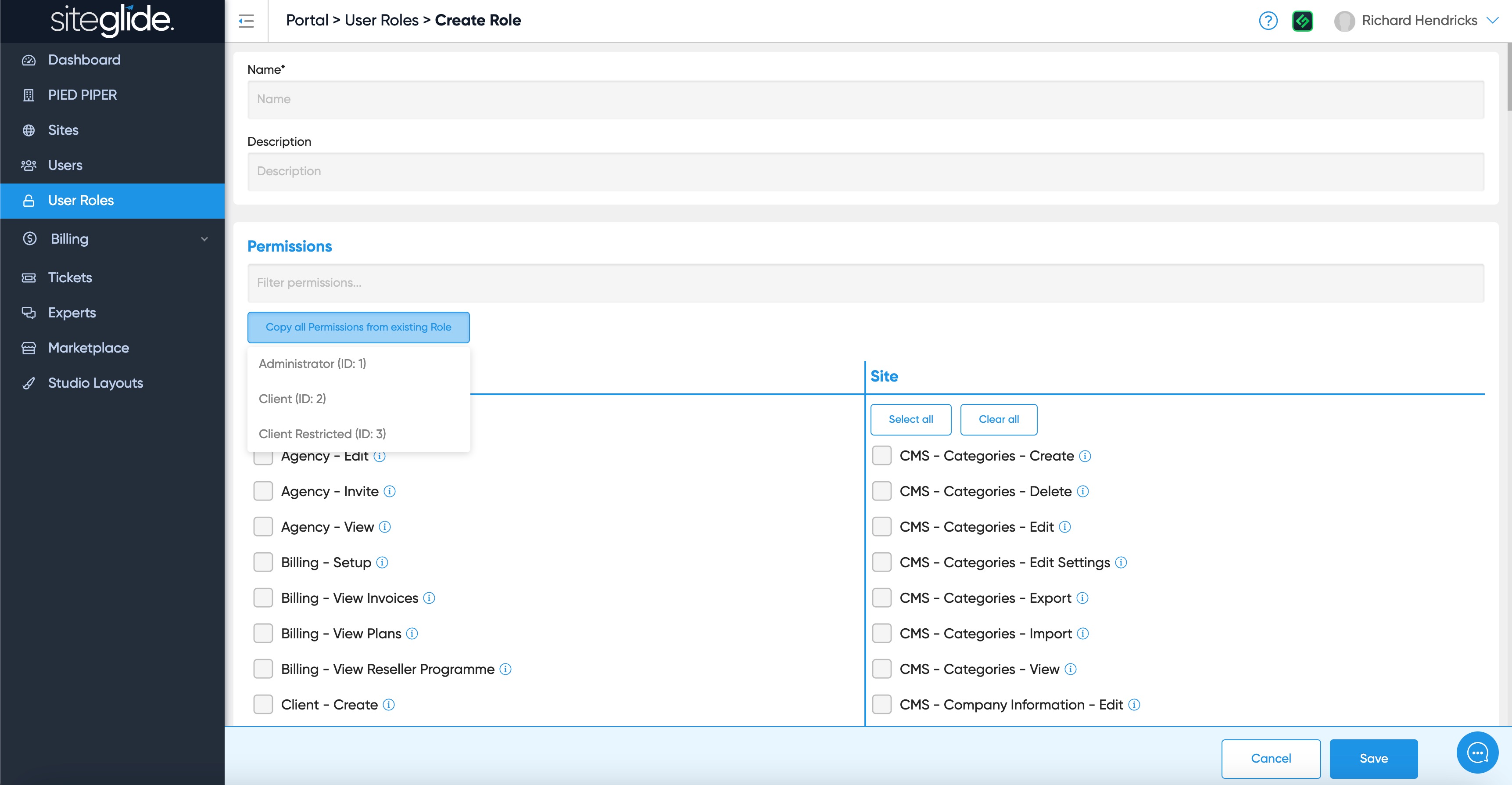This screenshot has width=1512, height=785.
Task: Focus the Filter permissions input field
Action: (865, 283)
